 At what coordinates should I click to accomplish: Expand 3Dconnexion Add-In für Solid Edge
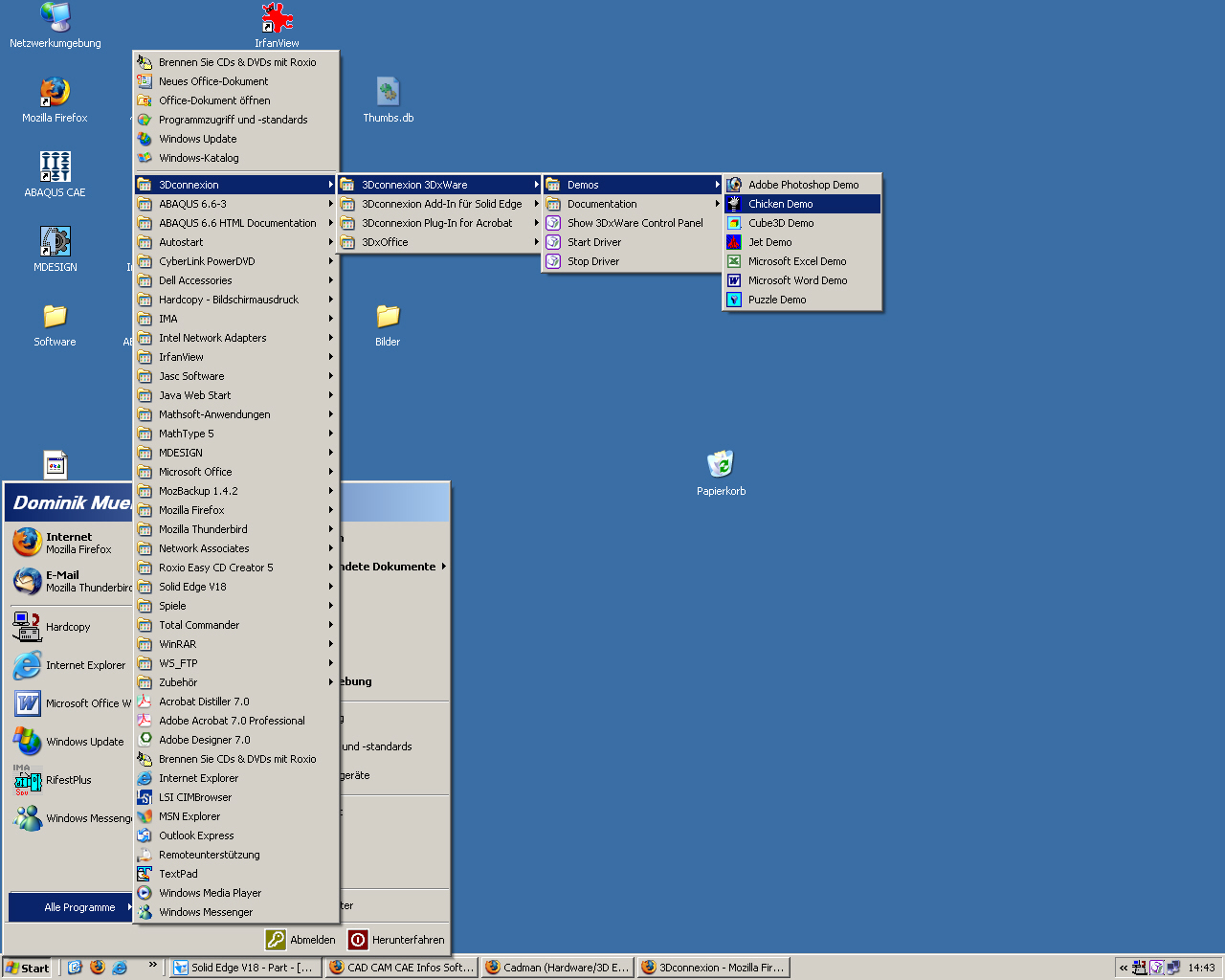[x=439, y=204]
